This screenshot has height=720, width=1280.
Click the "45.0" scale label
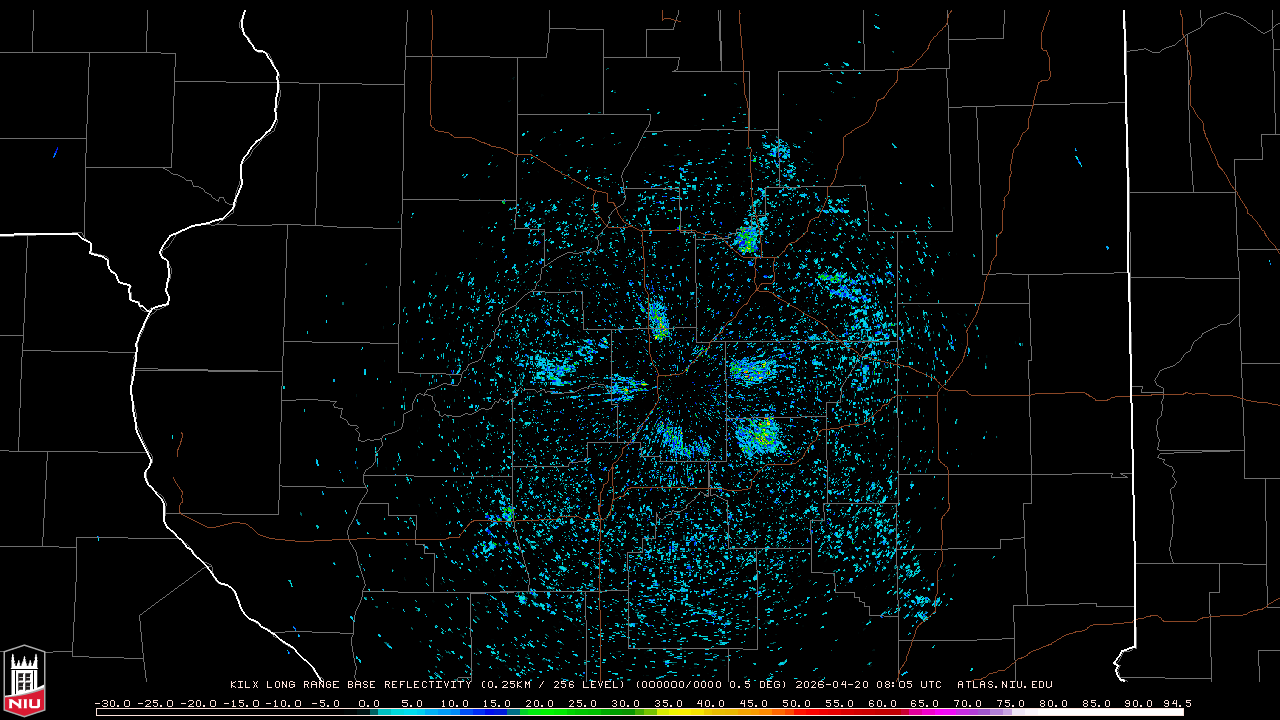pos(756,703)
